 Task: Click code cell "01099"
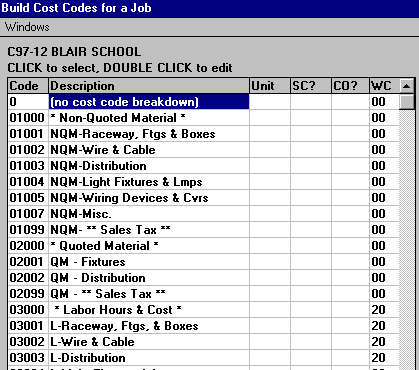(x=28, y=230)
